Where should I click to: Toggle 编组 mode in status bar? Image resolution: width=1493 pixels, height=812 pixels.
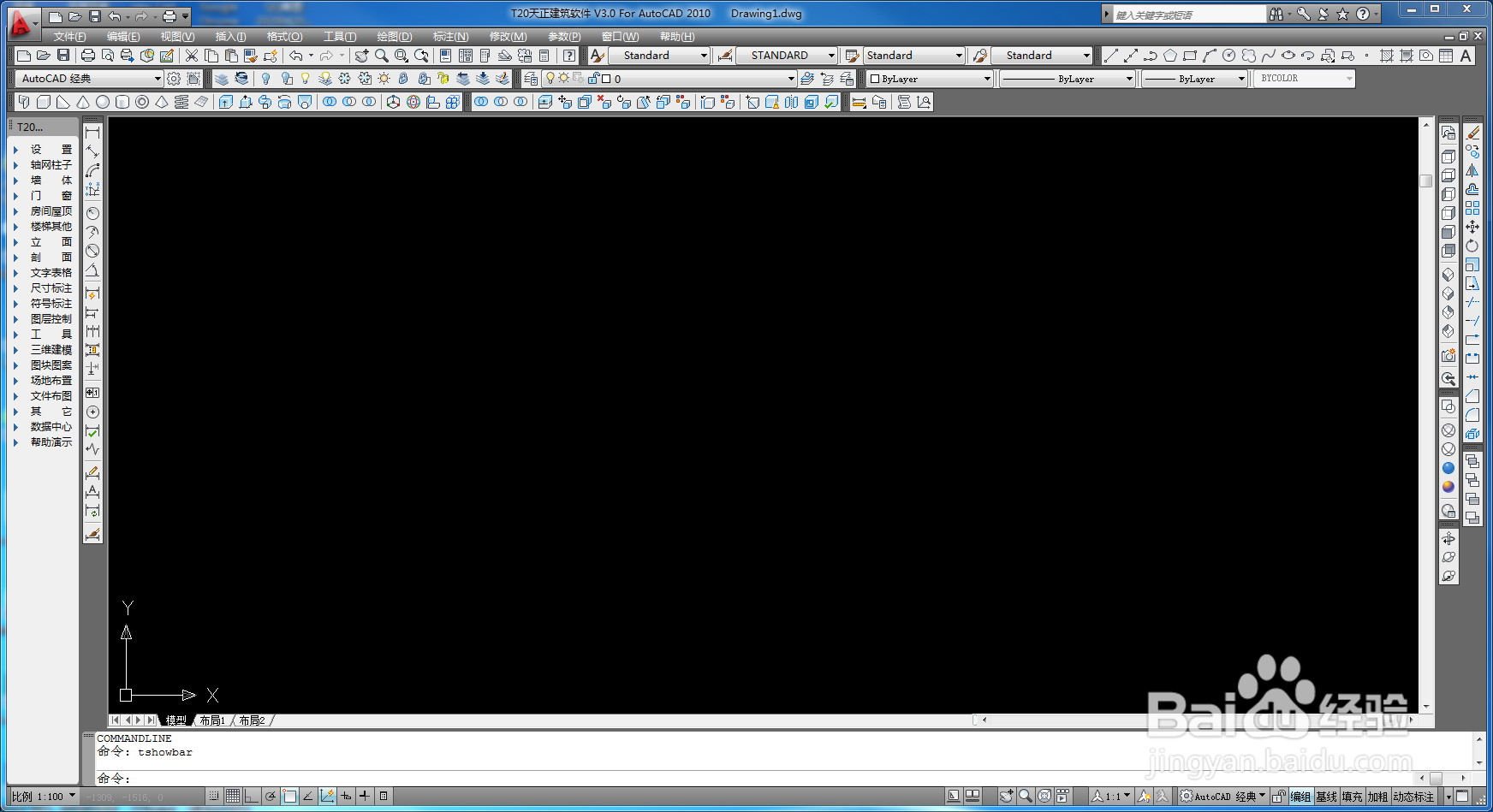[1301, 797]
